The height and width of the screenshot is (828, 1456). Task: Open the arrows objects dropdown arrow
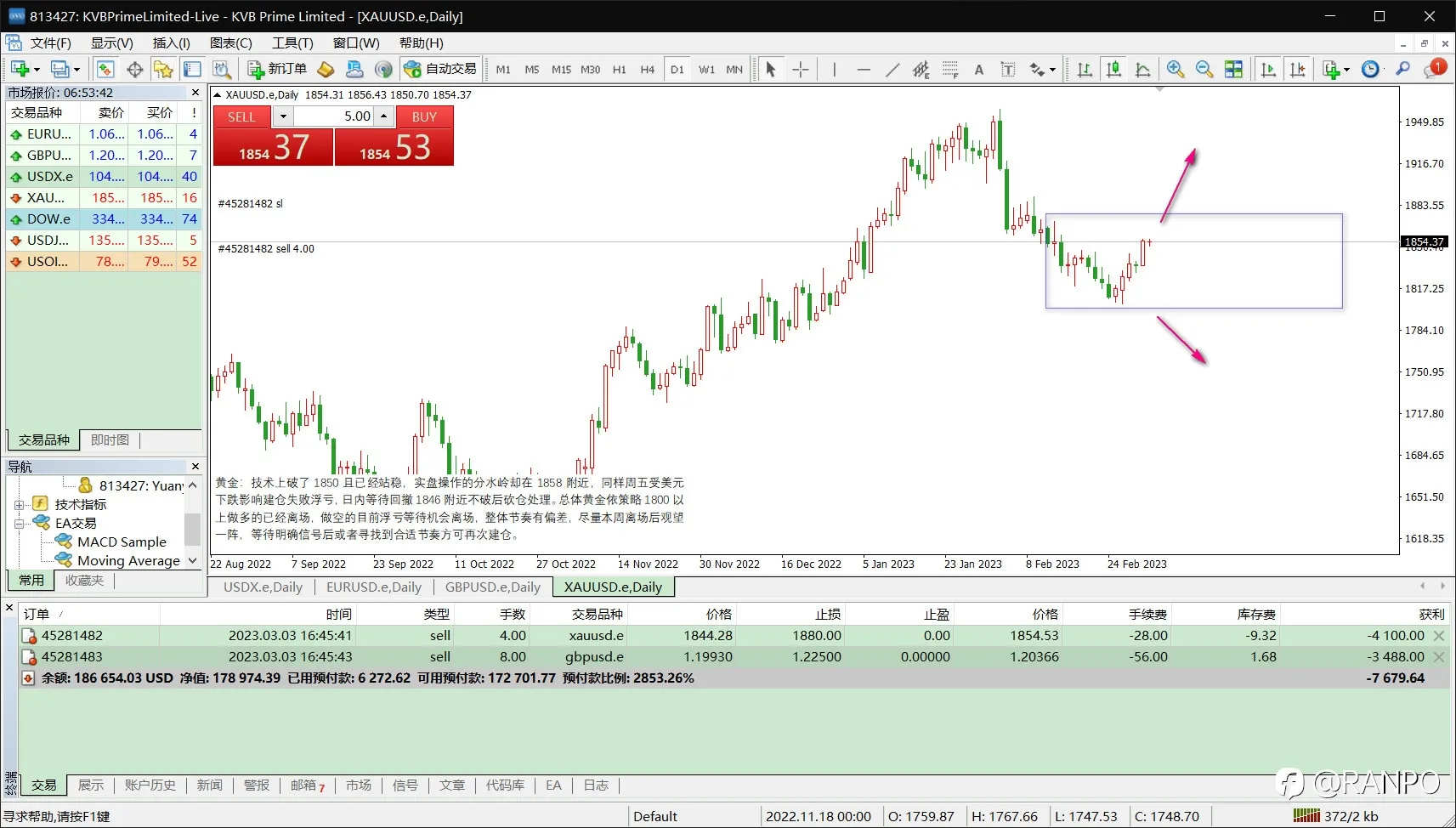(x=1052, y=70)
